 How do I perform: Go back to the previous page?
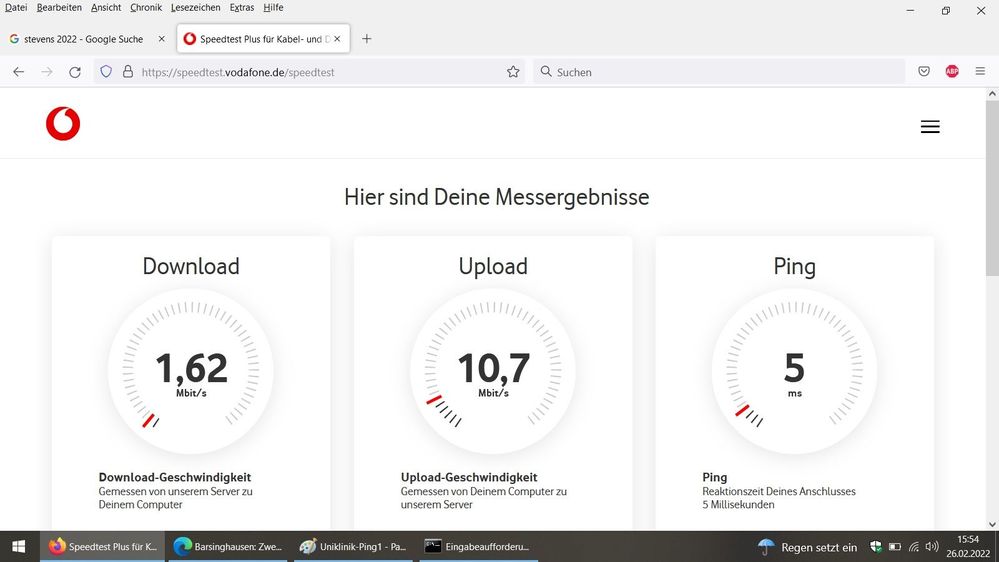pos(18,72)
